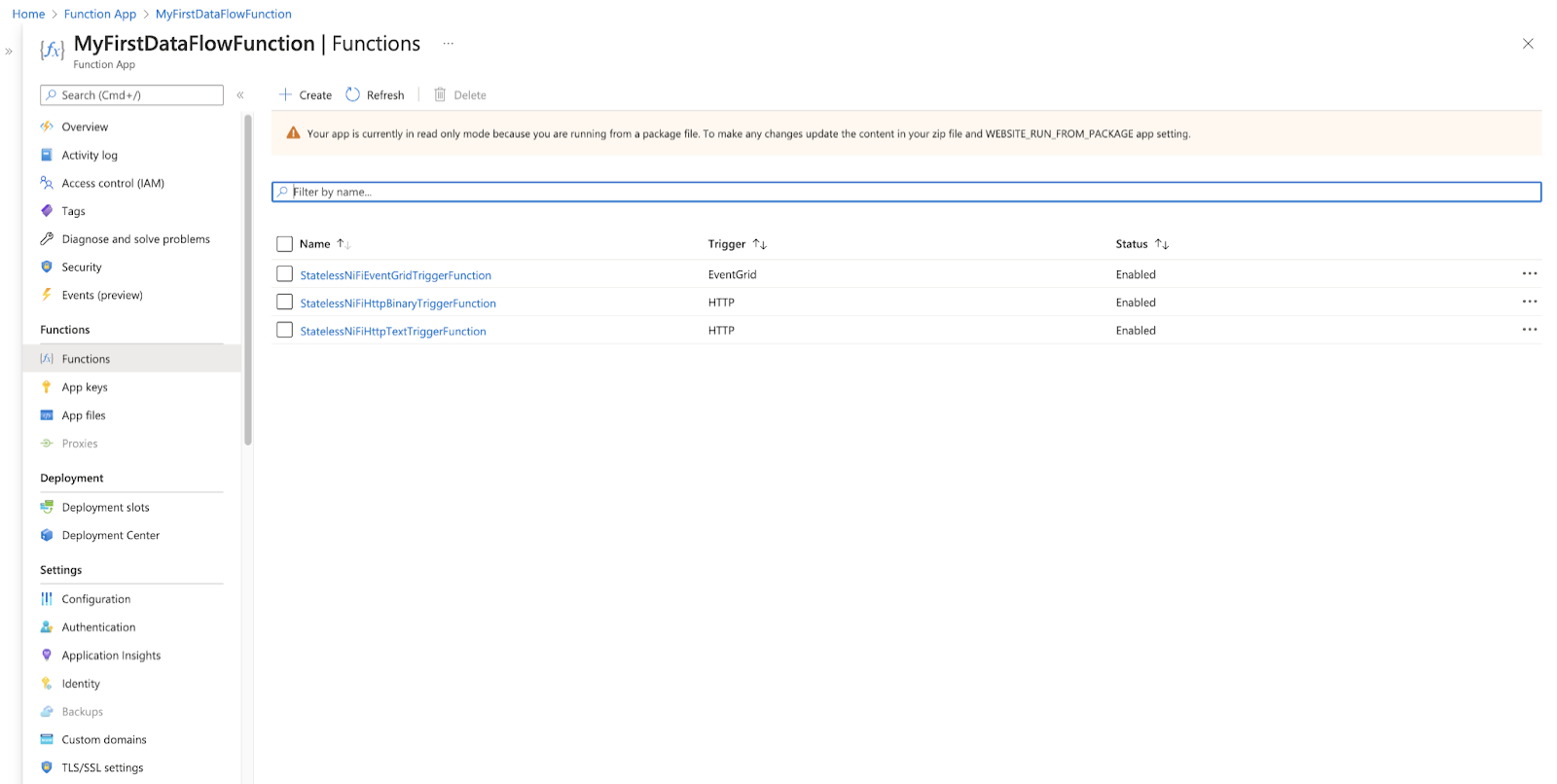Open the App files icon
This screenshot has width=1557, height=784.
pyautogui.click(x=47, y=415)
